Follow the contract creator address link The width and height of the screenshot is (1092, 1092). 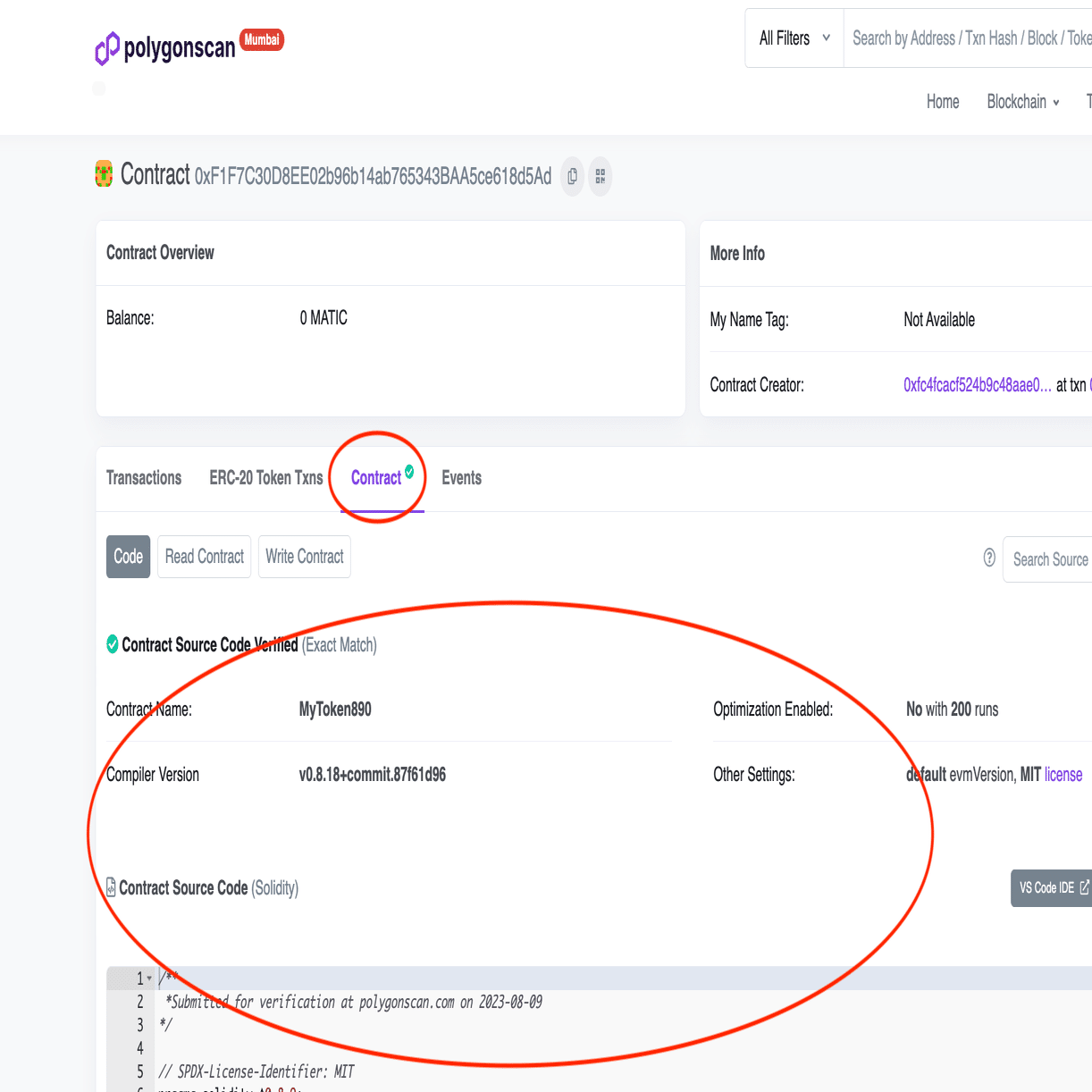click(x=978, y=385)
